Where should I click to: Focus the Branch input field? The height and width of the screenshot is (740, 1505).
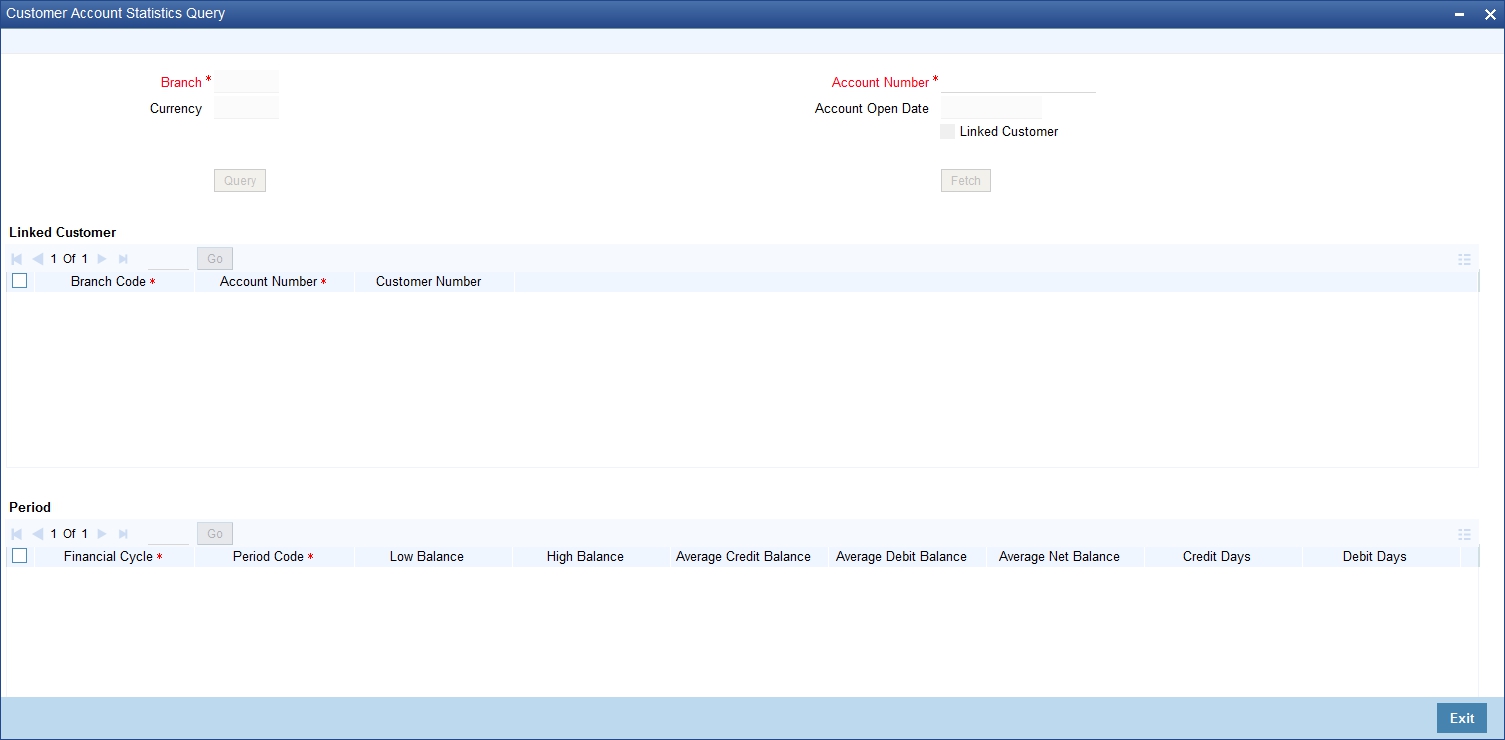(x=247, y=82)
